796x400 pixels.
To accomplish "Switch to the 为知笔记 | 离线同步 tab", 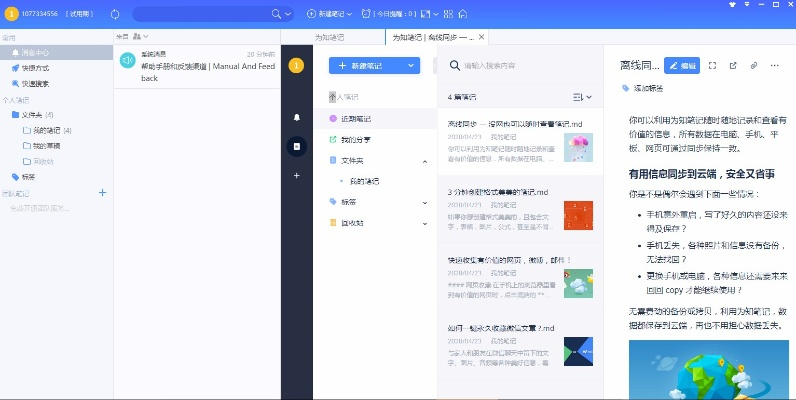I will pyautogui.click(x=433, y=37).
